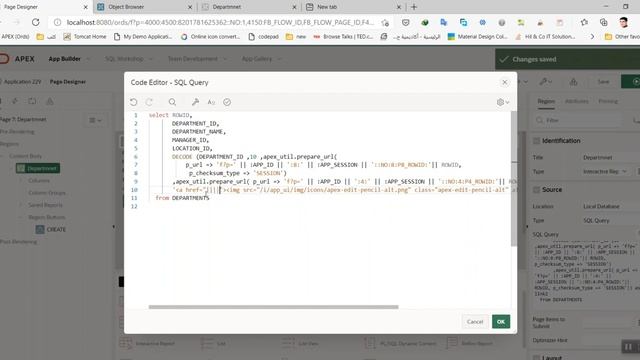This screenshot has height=360, width=640.
Task: Click the favorite star icon in address bar
Action: click(x=385, y=23)
